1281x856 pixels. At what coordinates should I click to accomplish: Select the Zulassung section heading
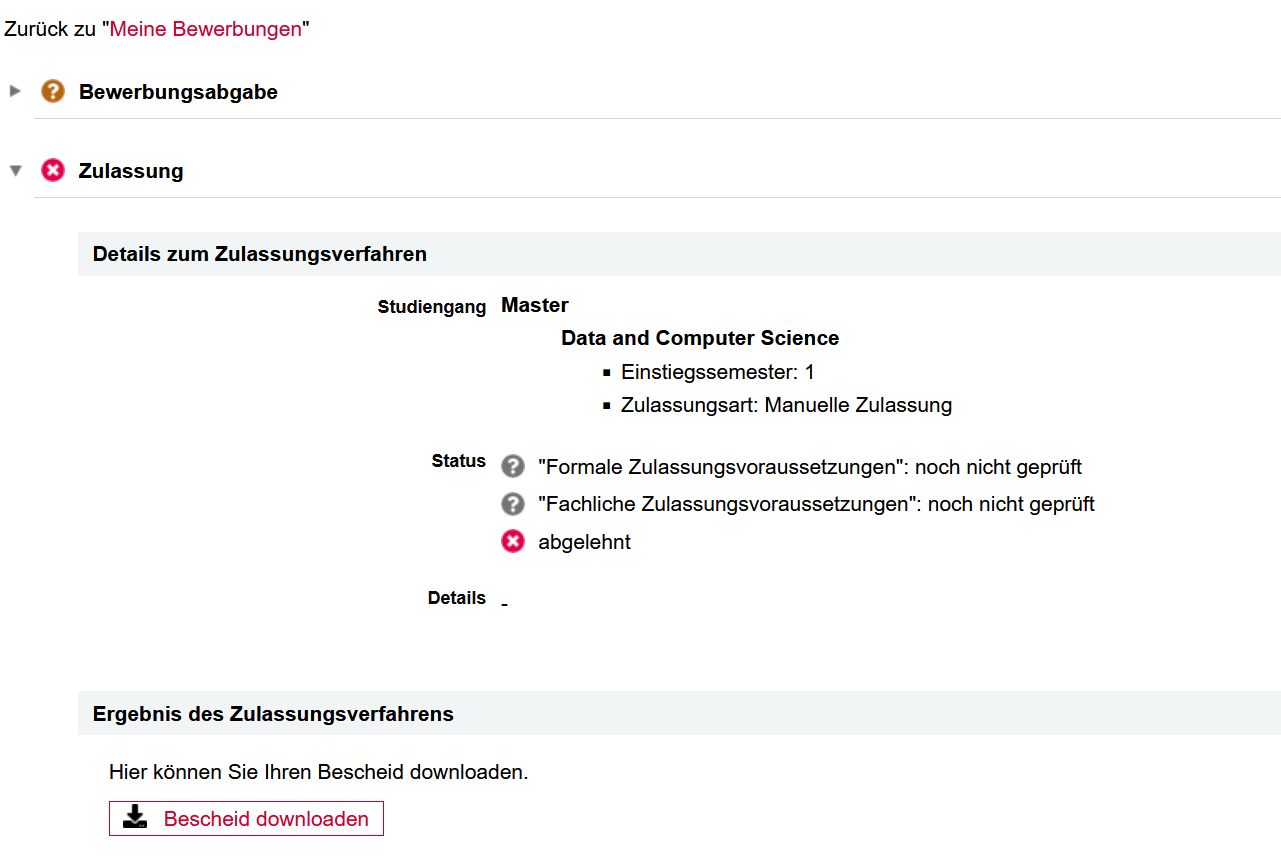click(x=131, y=171)
